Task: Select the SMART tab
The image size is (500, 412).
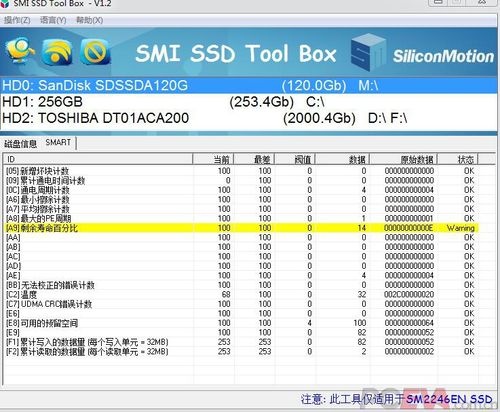Action: pos(58,143)
